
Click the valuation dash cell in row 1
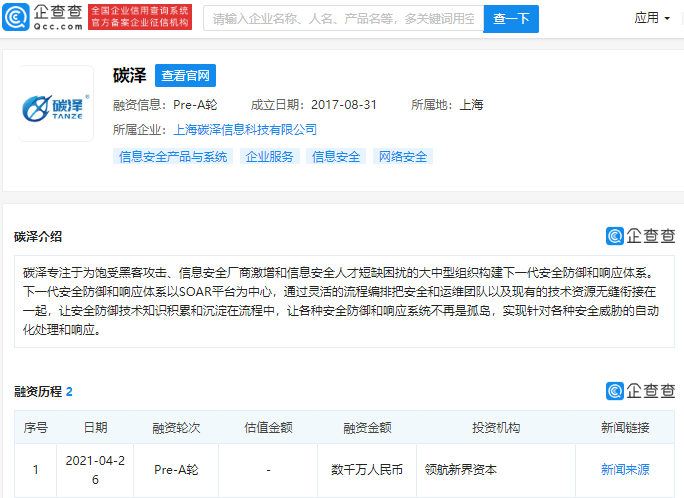[268, 470]
